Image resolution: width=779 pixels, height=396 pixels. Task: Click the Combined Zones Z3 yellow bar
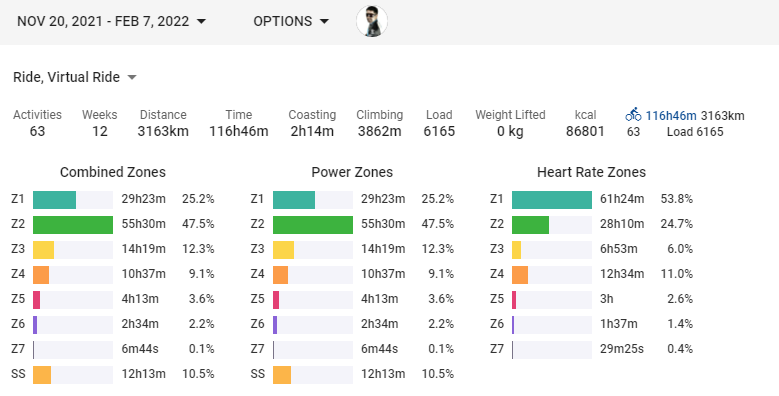(x=44, y=249)
